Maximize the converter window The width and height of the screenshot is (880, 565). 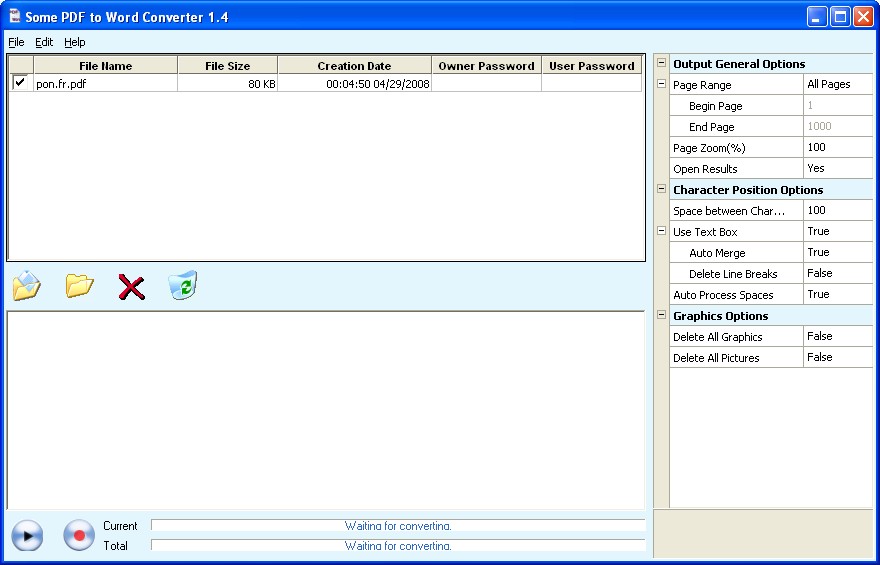(x=840, y=17)
